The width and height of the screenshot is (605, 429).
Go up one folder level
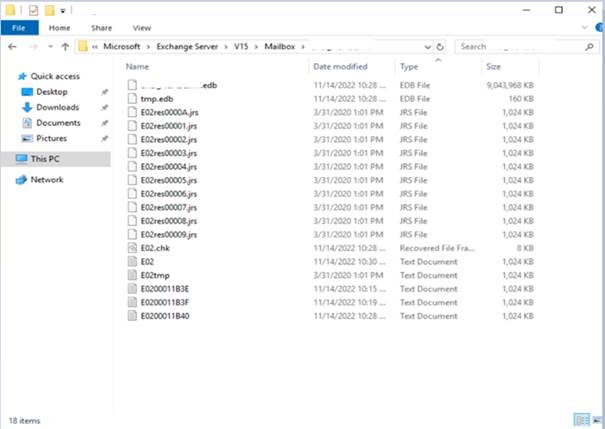point(65,47)
